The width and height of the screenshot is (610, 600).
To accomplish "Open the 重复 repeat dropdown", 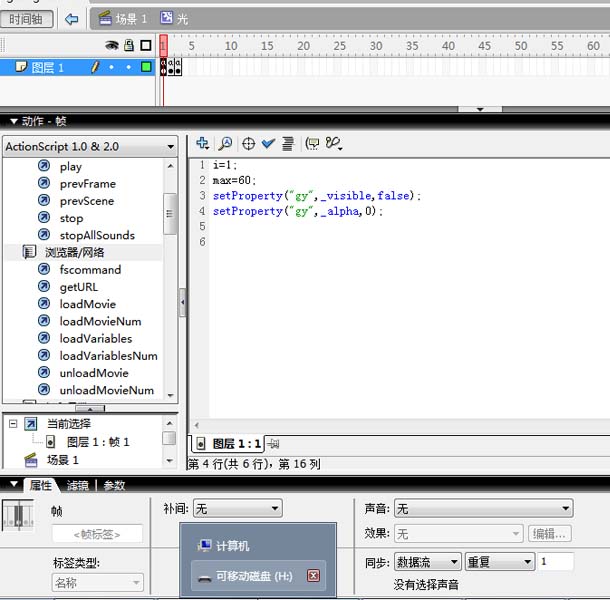I will click(500, 562).
